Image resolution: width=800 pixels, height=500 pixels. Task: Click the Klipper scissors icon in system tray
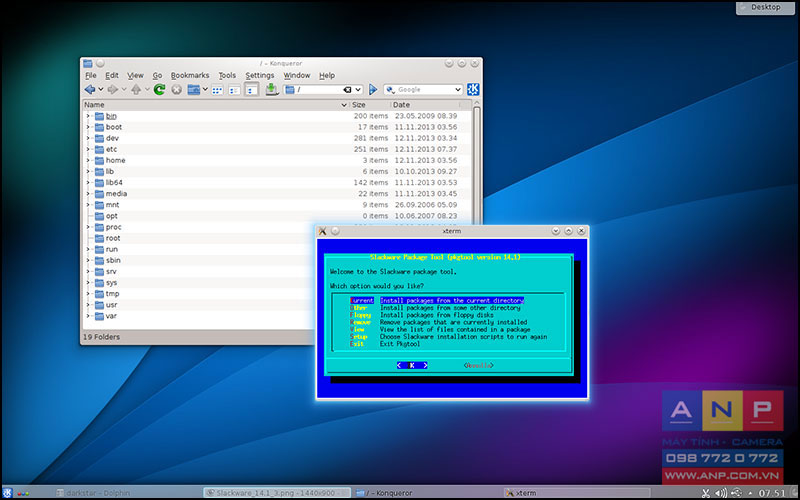(x=706, y=493)
